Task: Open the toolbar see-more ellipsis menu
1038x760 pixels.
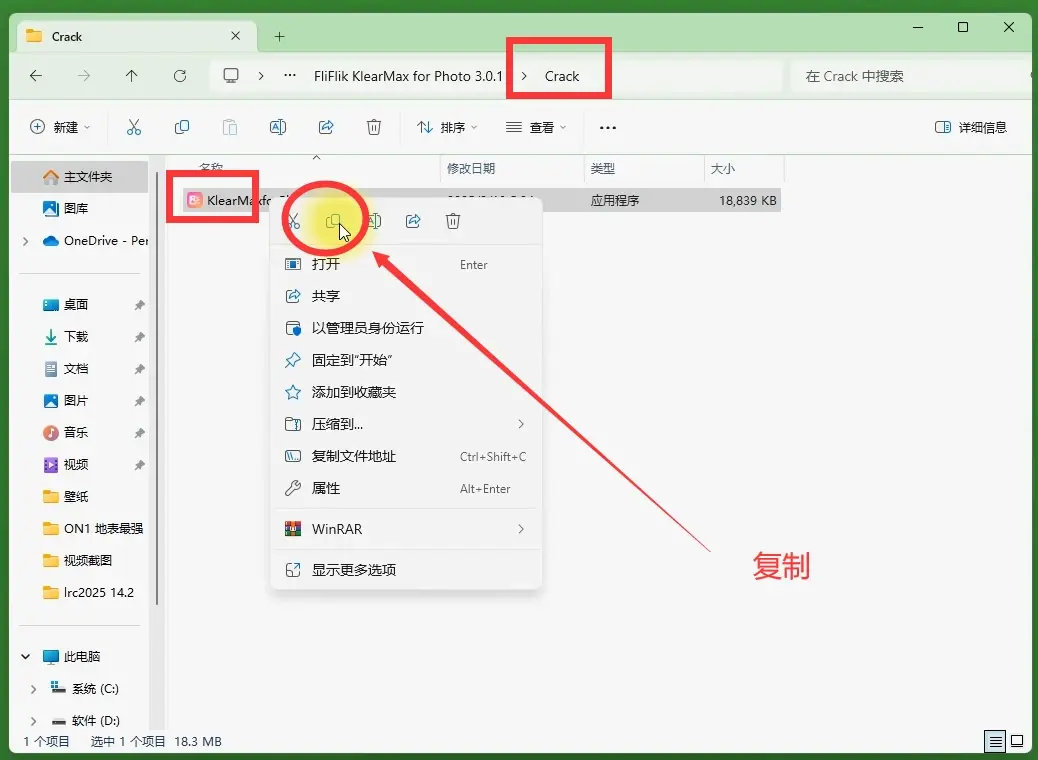Action: (x=608, y=128)
